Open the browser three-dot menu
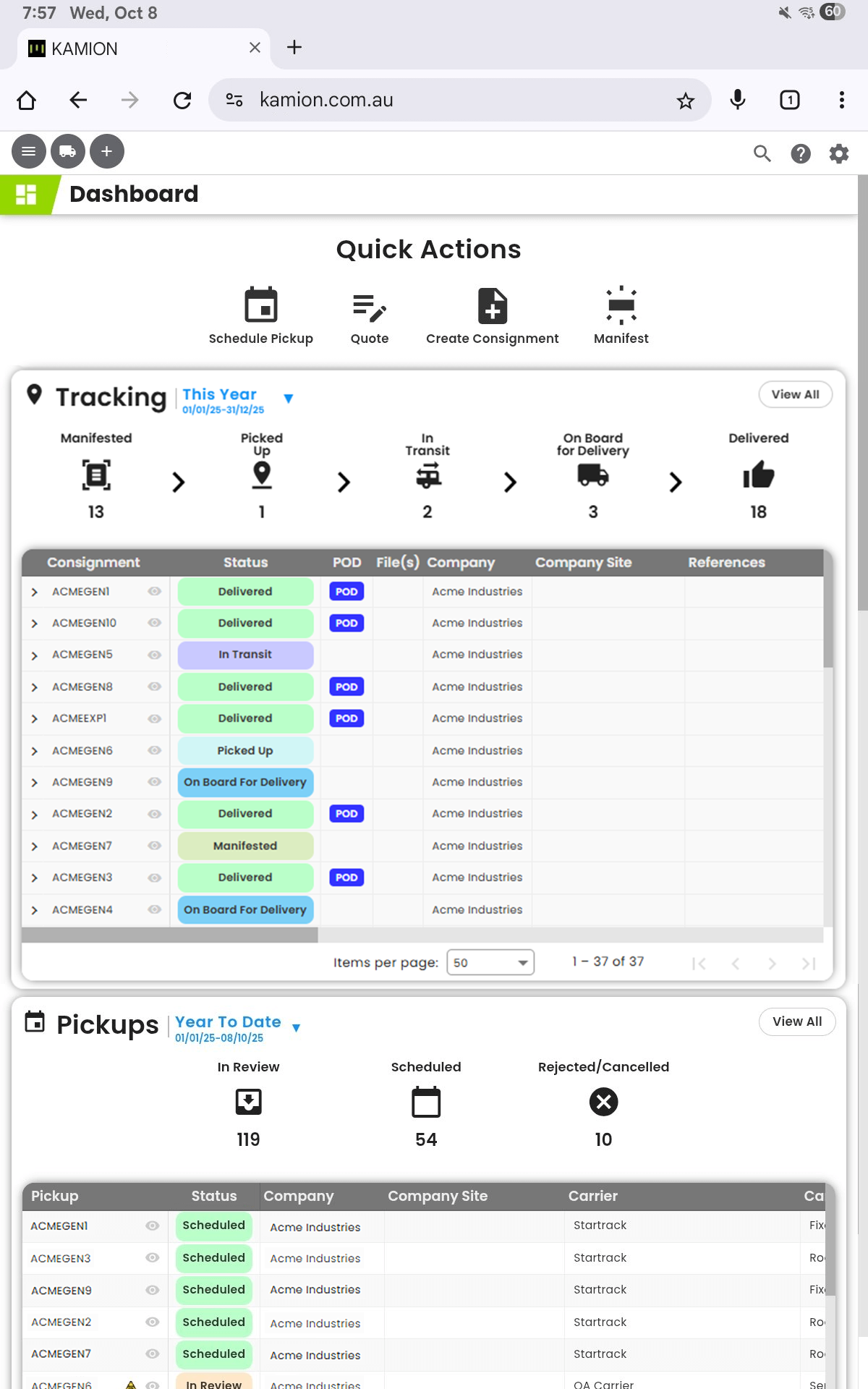 click(841, 100)
